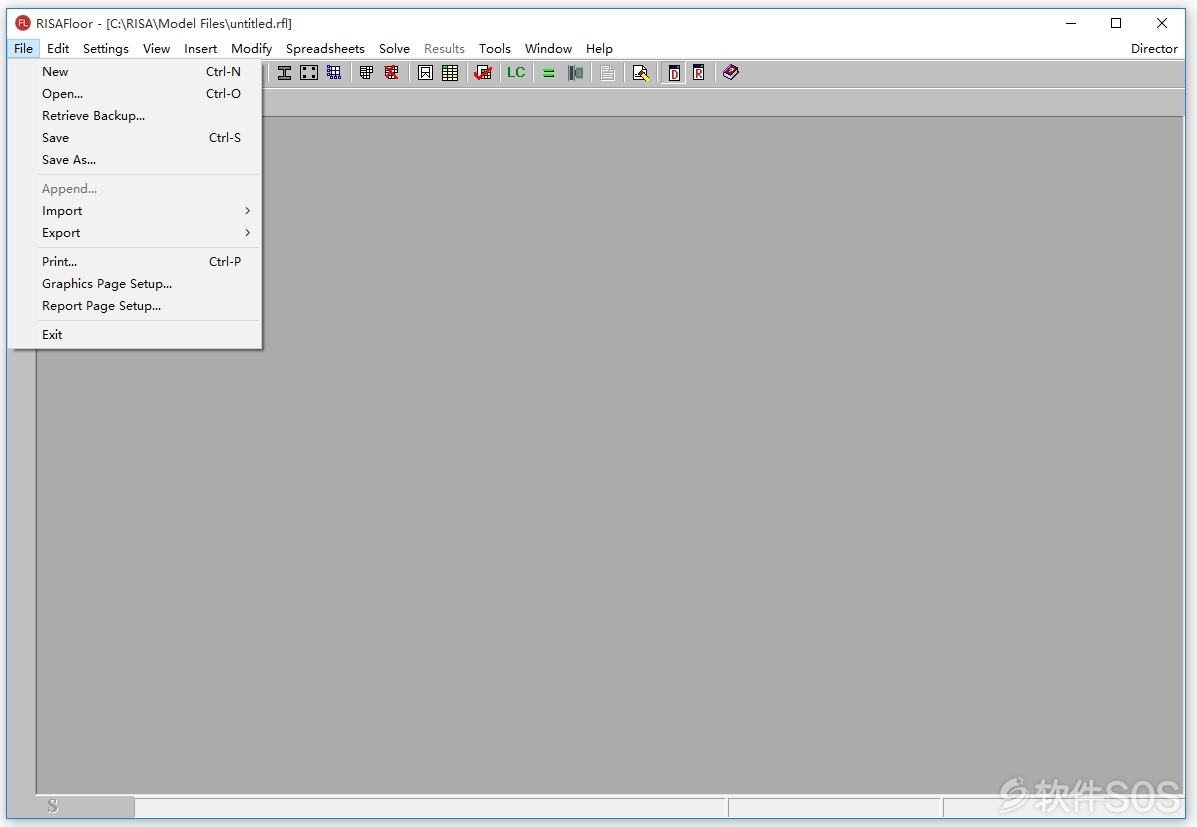Click the black curved-grid spreadsheet toolbar icon
The width and height of the screenshot is (1197, 827).
click(x=366, y=73)
